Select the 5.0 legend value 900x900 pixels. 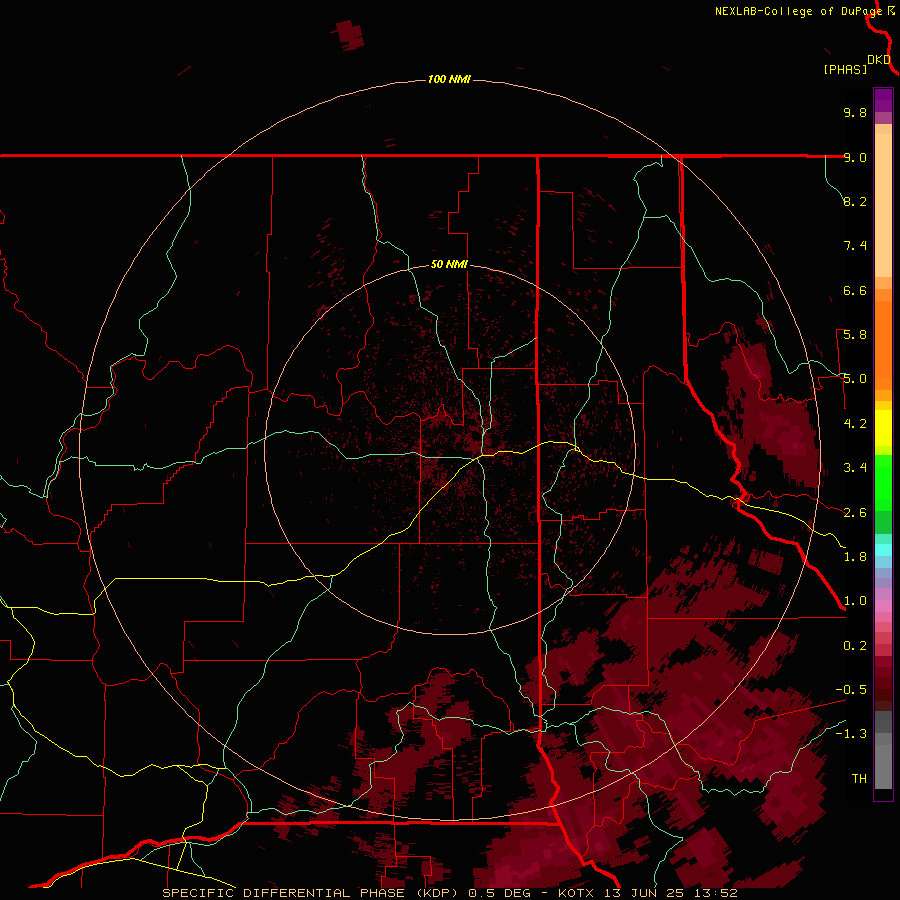pyautogui.click(x=855, y=379)
